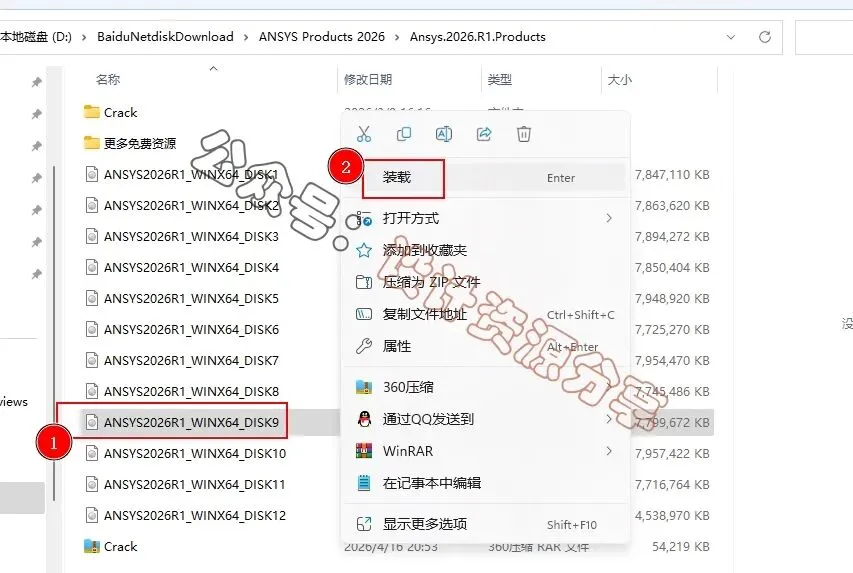Select 复制文件地址 menu entry
The width and height of the screenshot is (853, 573).
click(485, 314)
